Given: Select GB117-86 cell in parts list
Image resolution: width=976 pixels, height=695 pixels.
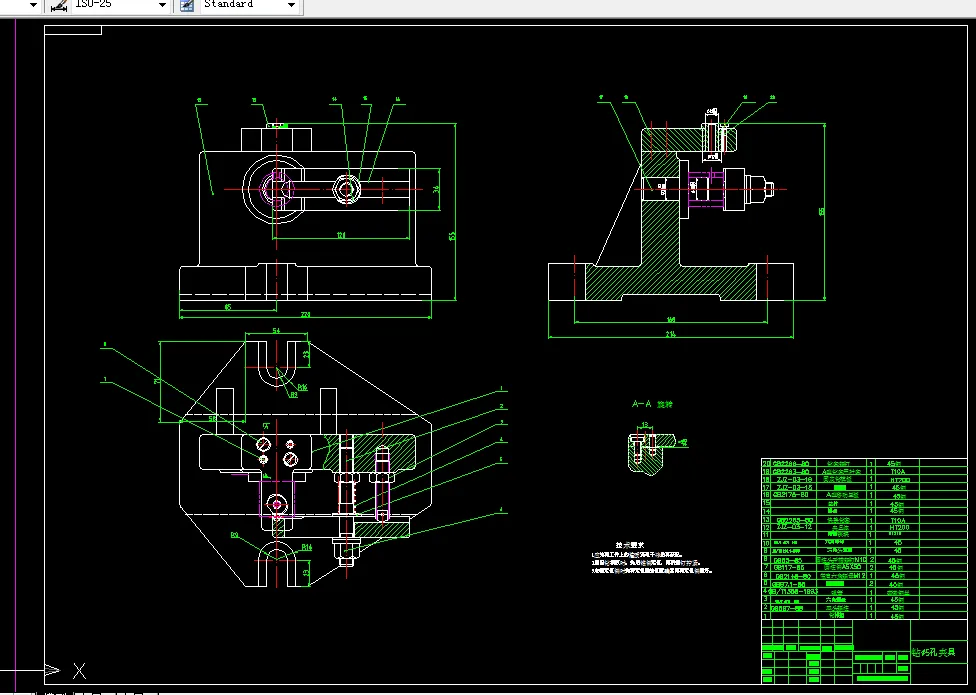Looking at the screenshot, I should point(789,567).
